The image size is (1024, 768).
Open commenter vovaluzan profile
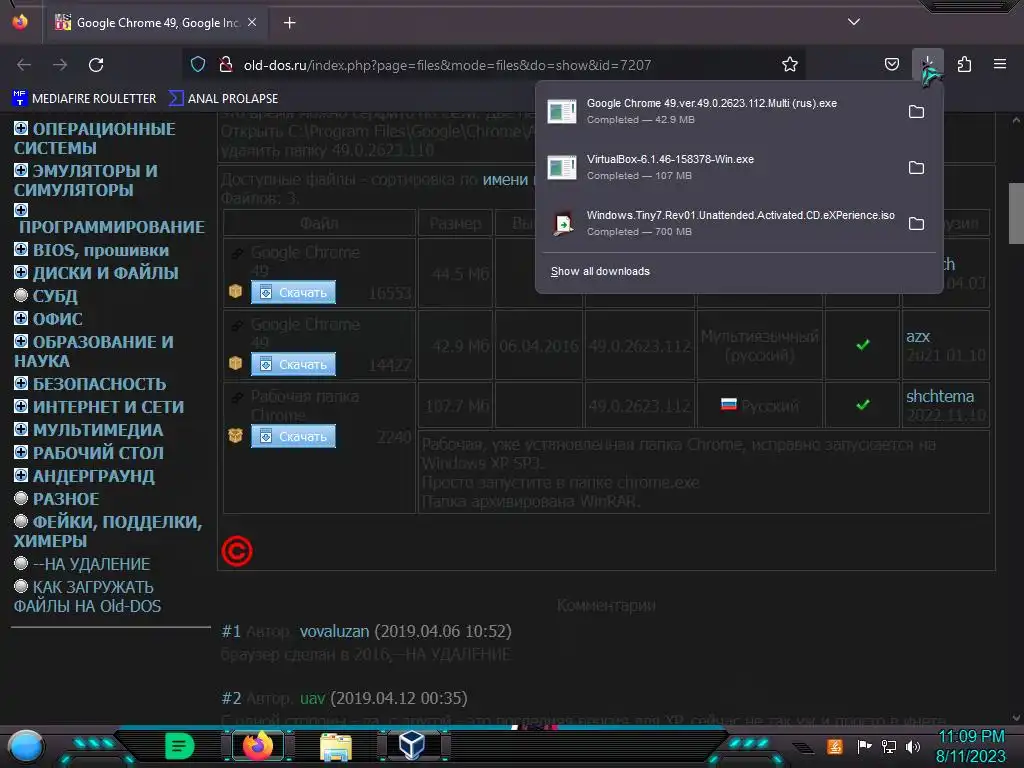point(334,632)
